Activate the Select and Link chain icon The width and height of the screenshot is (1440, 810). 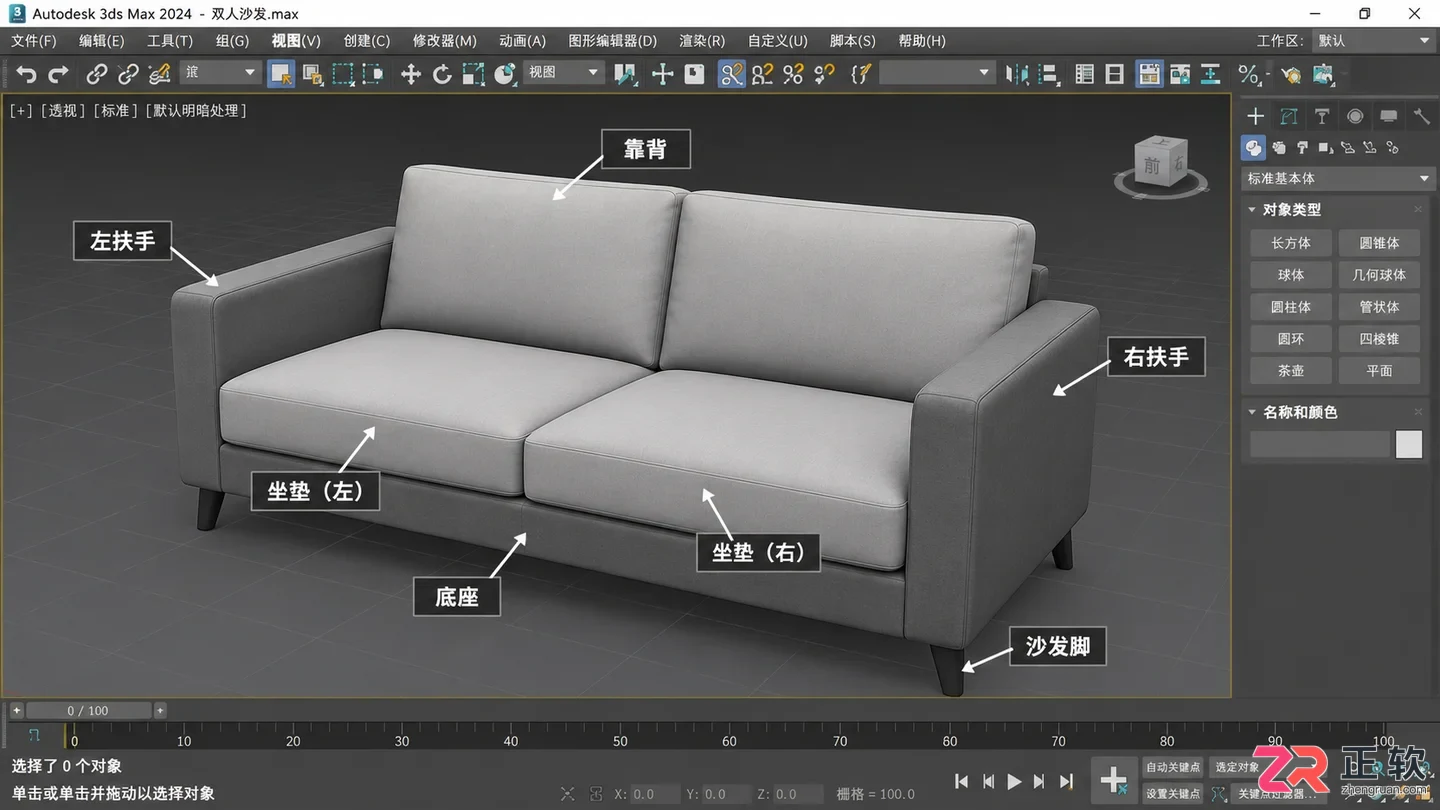96,74
